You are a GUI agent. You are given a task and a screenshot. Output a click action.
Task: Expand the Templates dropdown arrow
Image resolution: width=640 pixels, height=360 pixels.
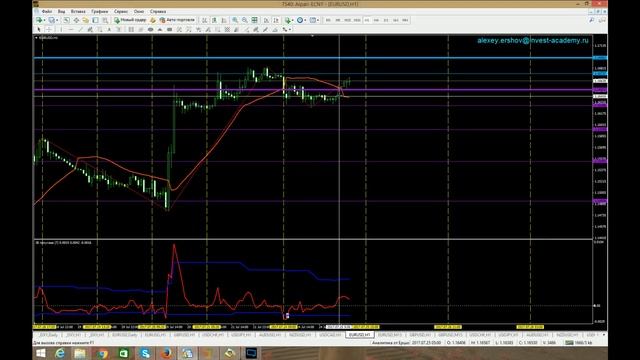[318, 20]
